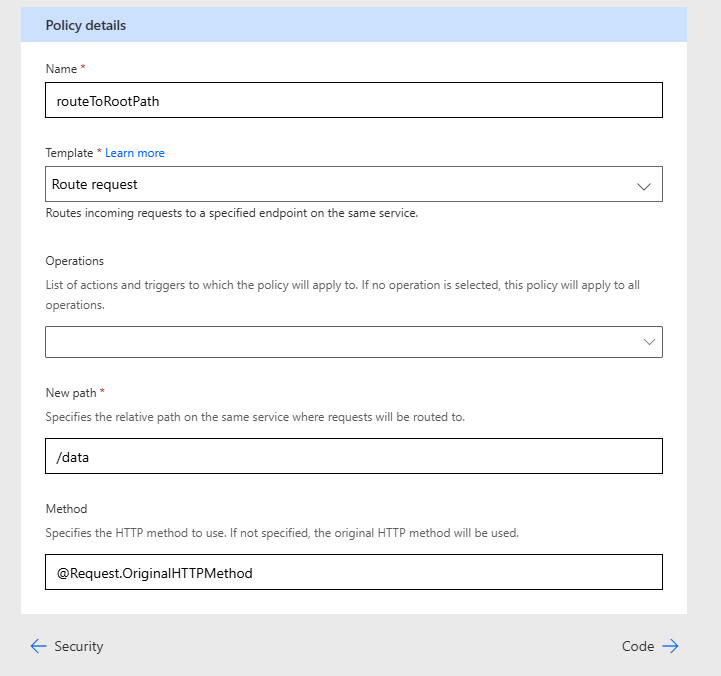Proceed to the Code step

click(x=650, y=646)
